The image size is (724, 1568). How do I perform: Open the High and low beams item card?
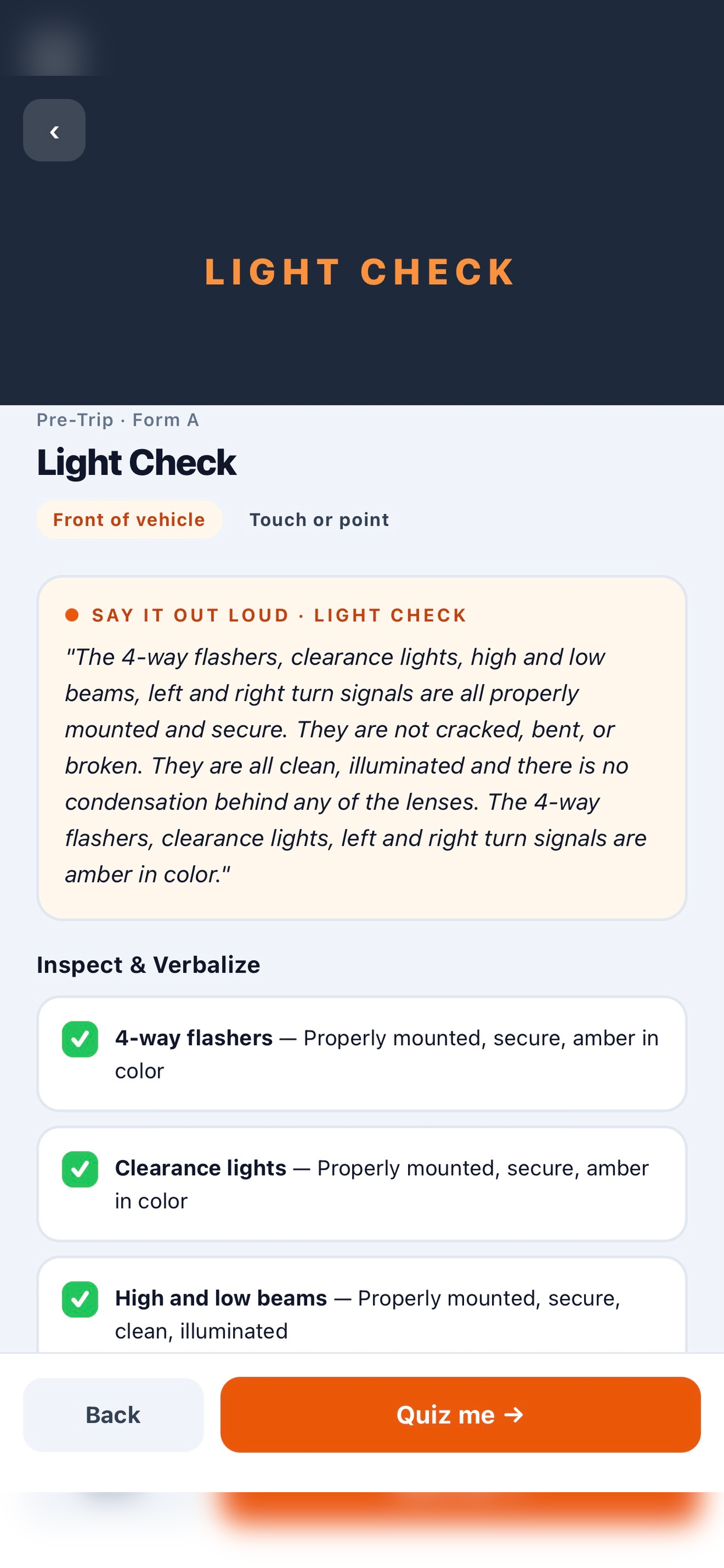362,1305
